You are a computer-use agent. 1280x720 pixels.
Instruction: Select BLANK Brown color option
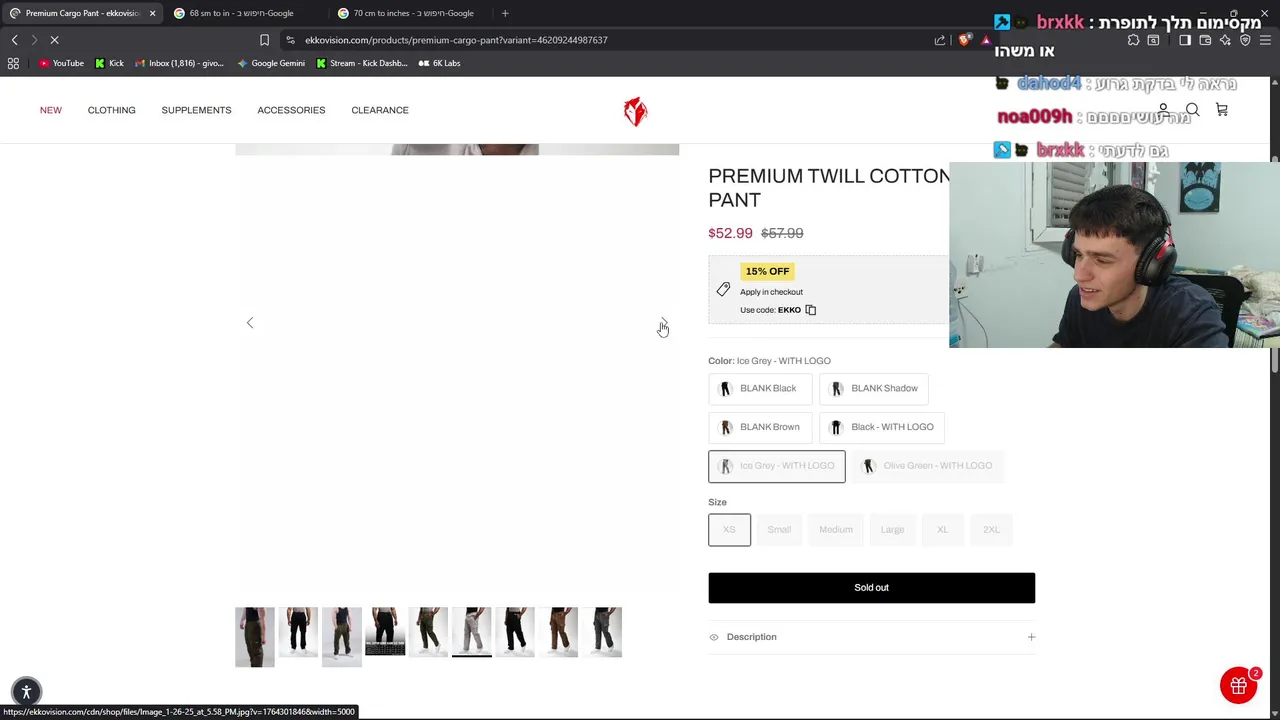tap(760, 427)
